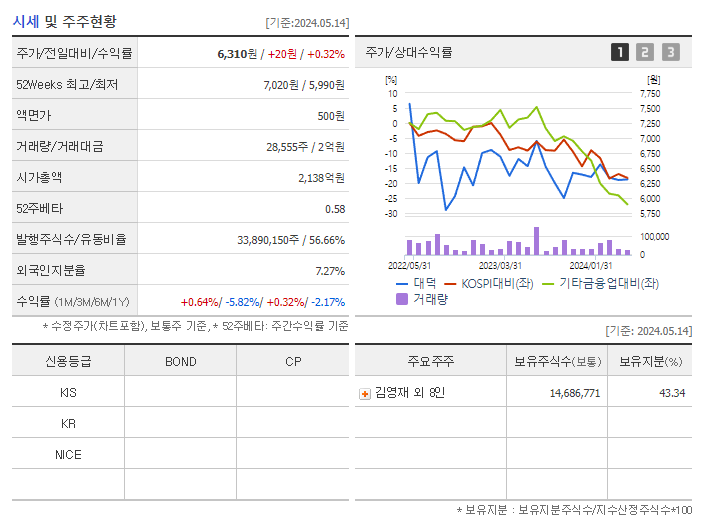Switch to chart tab 2
702x525 pixels.
pos(645,52)
